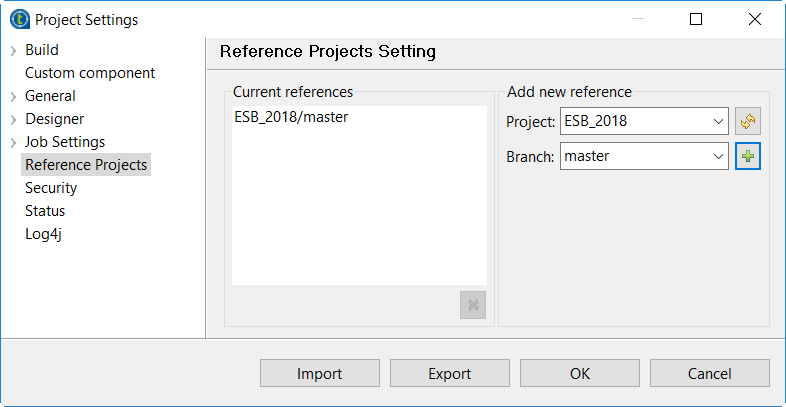
Task: Select Custom component in settings tree
Action: pos(90,73)
